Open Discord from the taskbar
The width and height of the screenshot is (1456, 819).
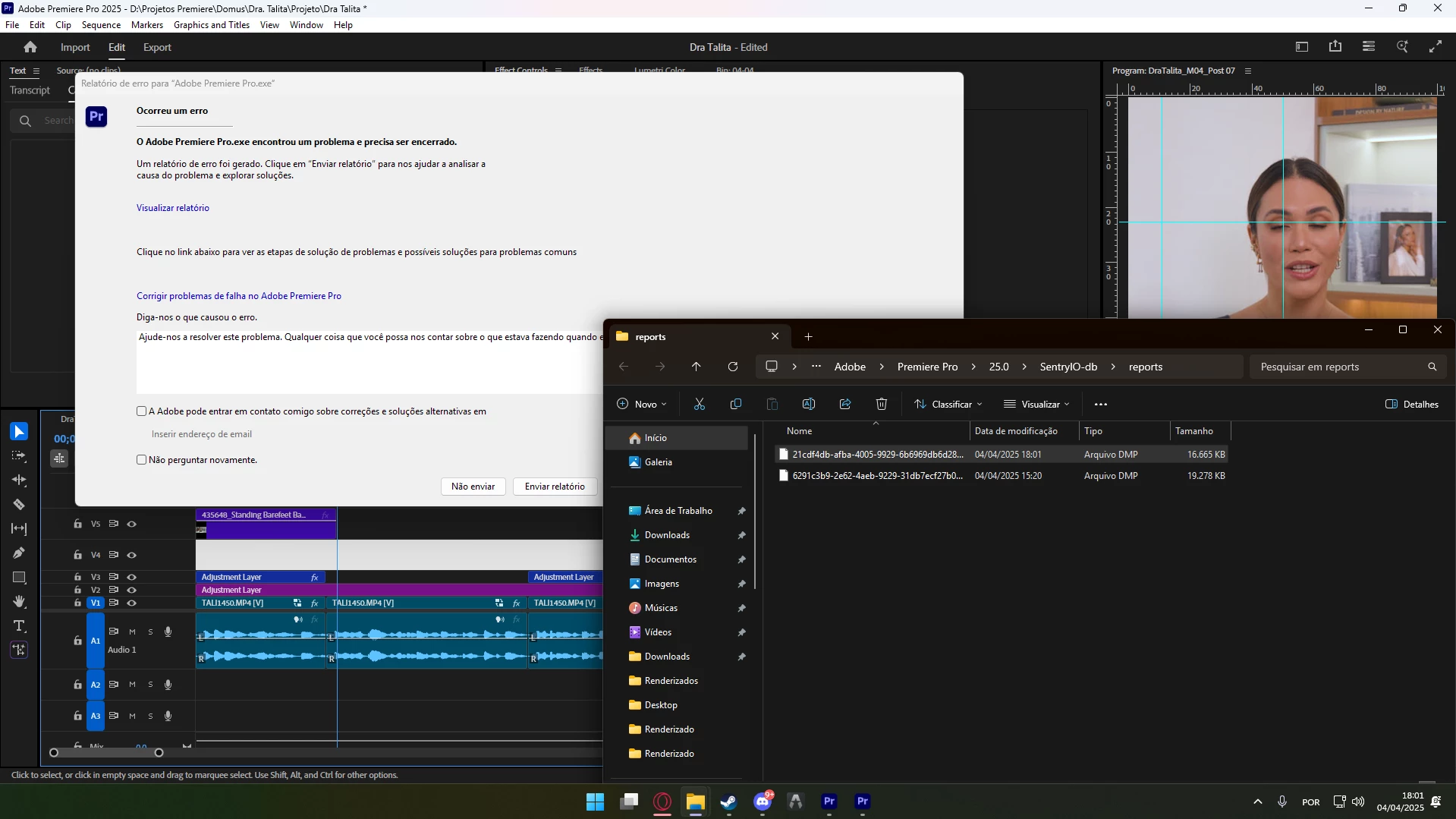763,802
